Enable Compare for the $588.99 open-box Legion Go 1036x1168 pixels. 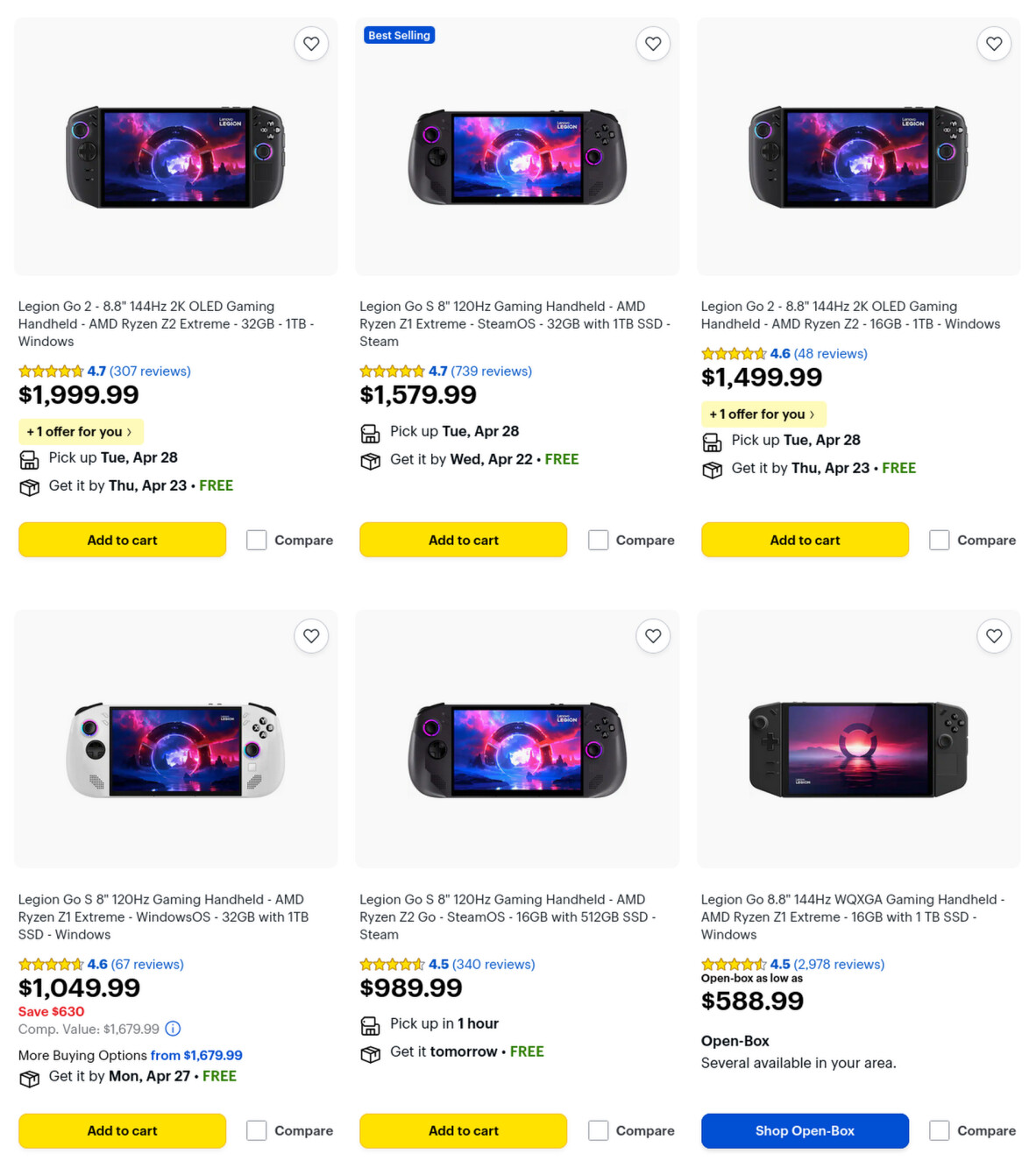[940, 1130]
